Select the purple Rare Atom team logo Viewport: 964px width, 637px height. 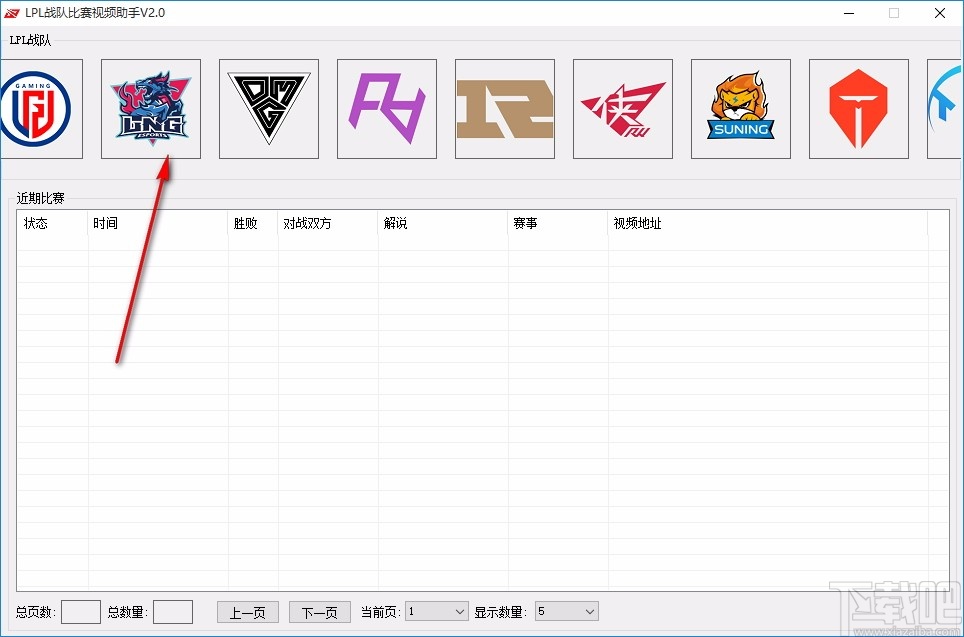pos(386,108)
